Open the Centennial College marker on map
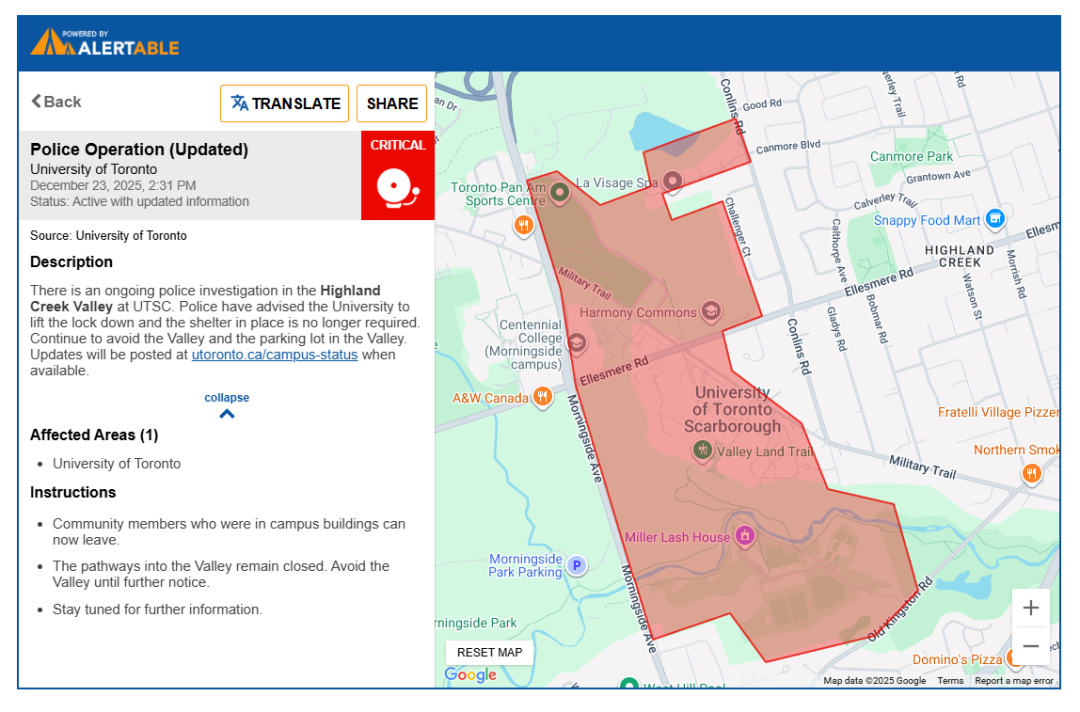This screenshot has width=1080, height=712. (x=577, y=343)
